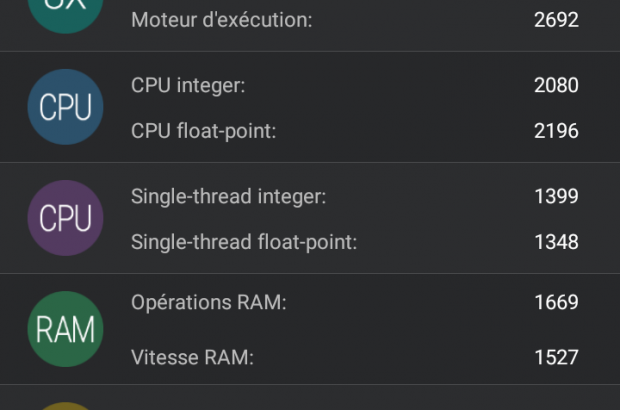
Task: Tap the 2692 execution engine score
Action: click(556, 20)
